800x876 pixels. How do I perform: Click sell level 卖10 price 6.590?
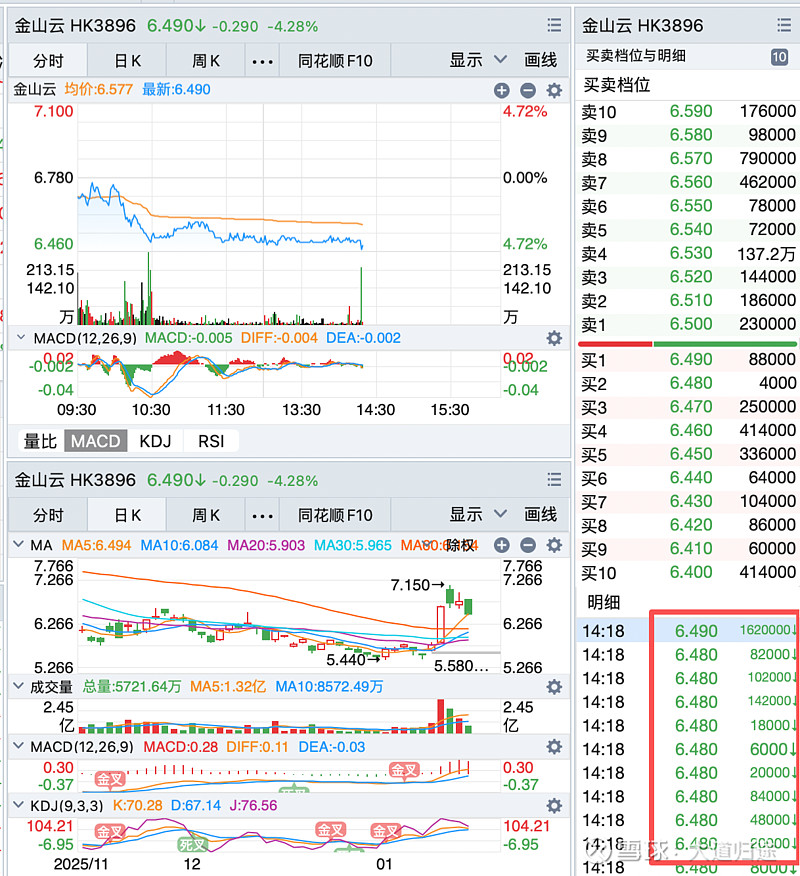[691, 111]
